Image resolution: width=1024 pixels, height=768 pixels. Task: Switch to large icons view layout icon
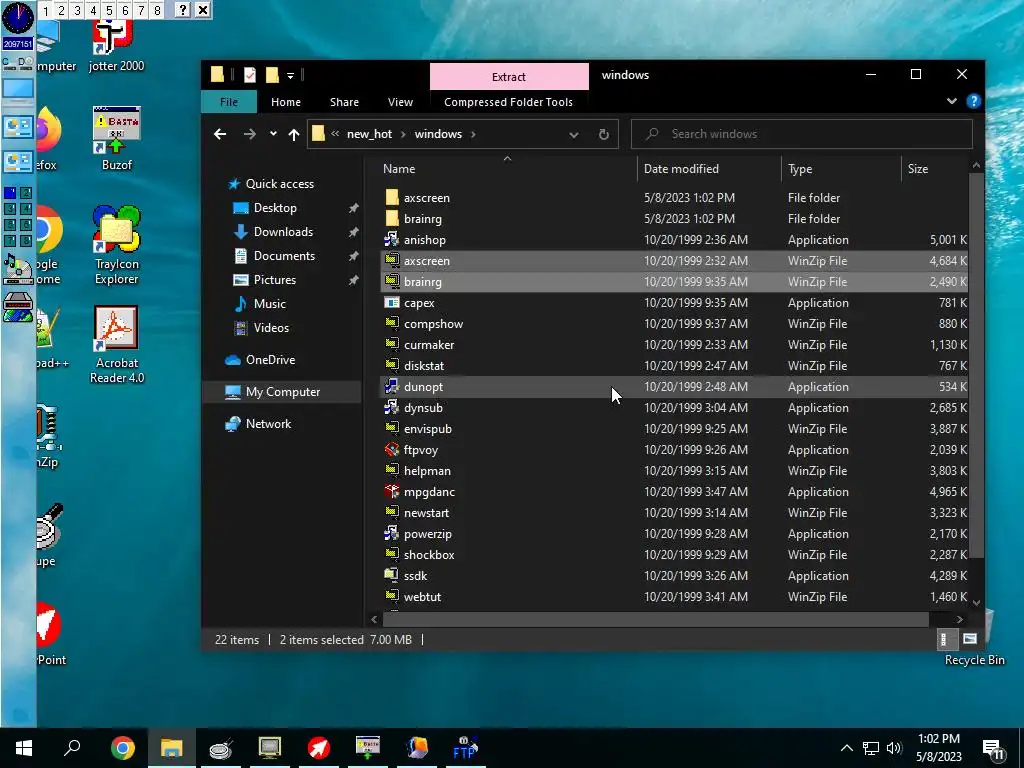pos(970,639)
